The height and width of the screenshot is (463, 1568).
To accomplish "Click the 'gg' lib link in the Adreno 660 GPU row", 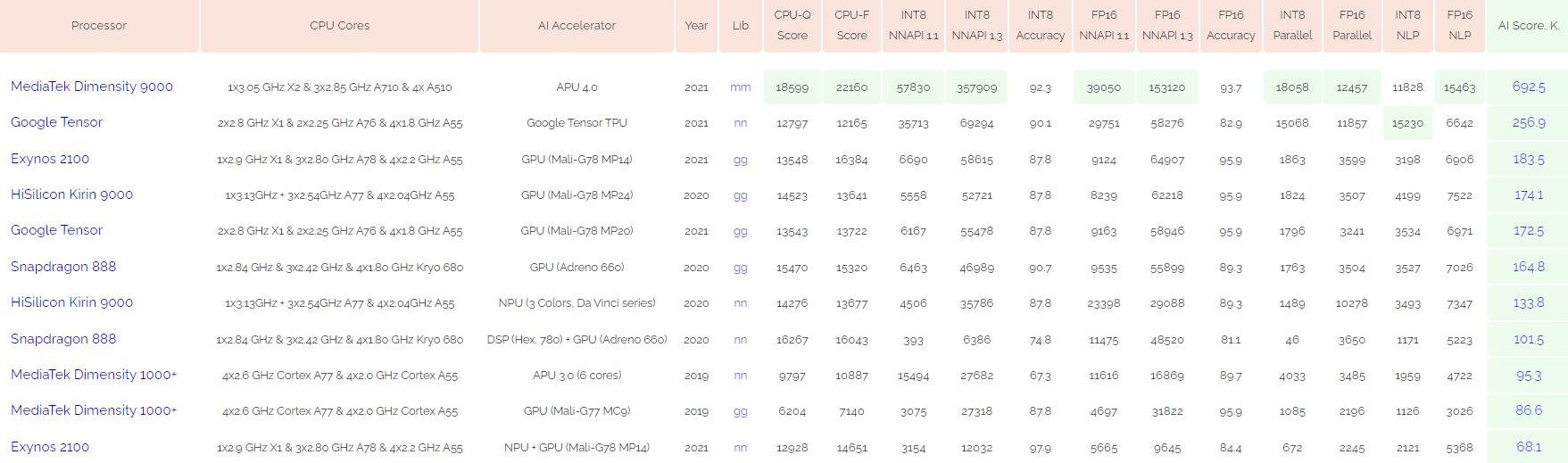I will [x=741, y=268].
